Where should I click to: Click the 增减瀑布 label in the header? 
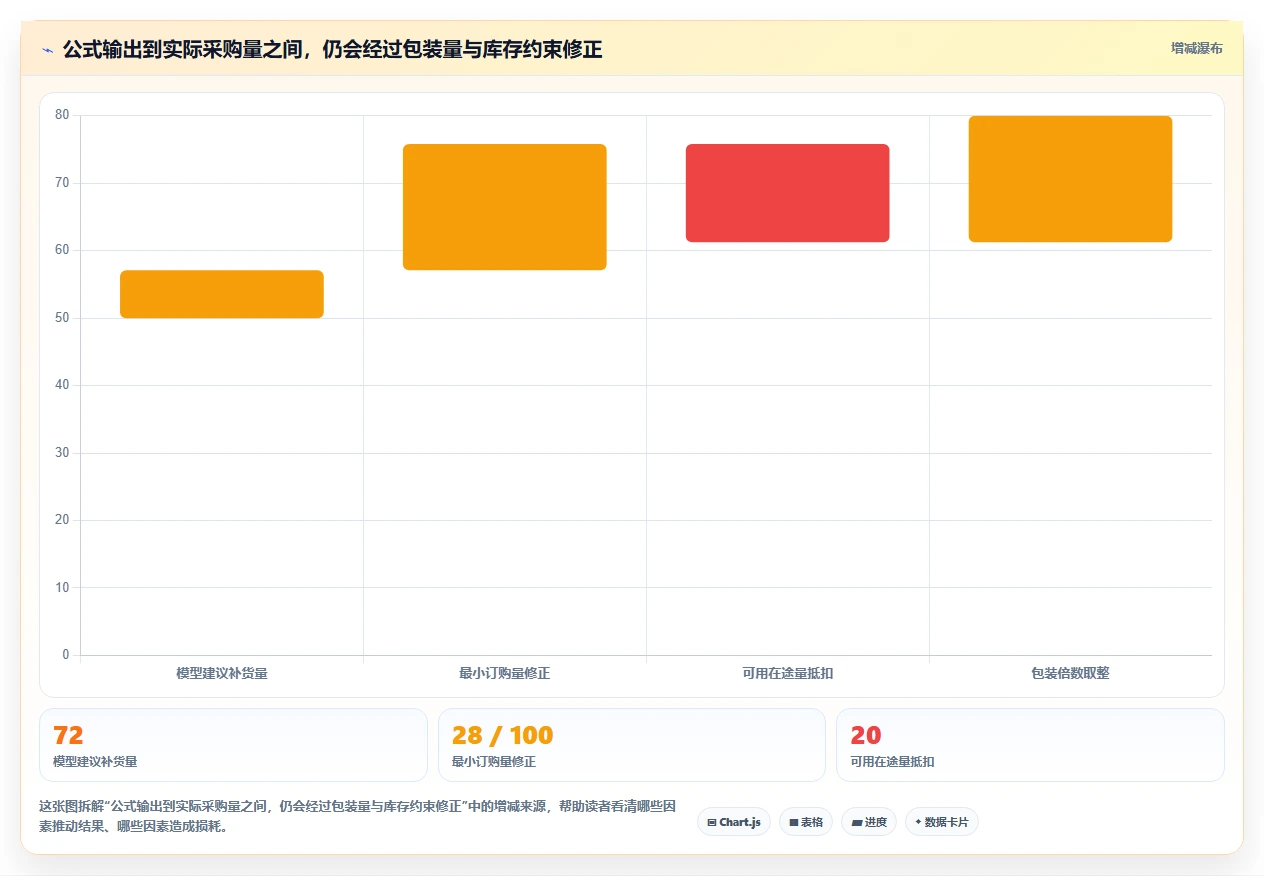click(x=1197, y=48)
